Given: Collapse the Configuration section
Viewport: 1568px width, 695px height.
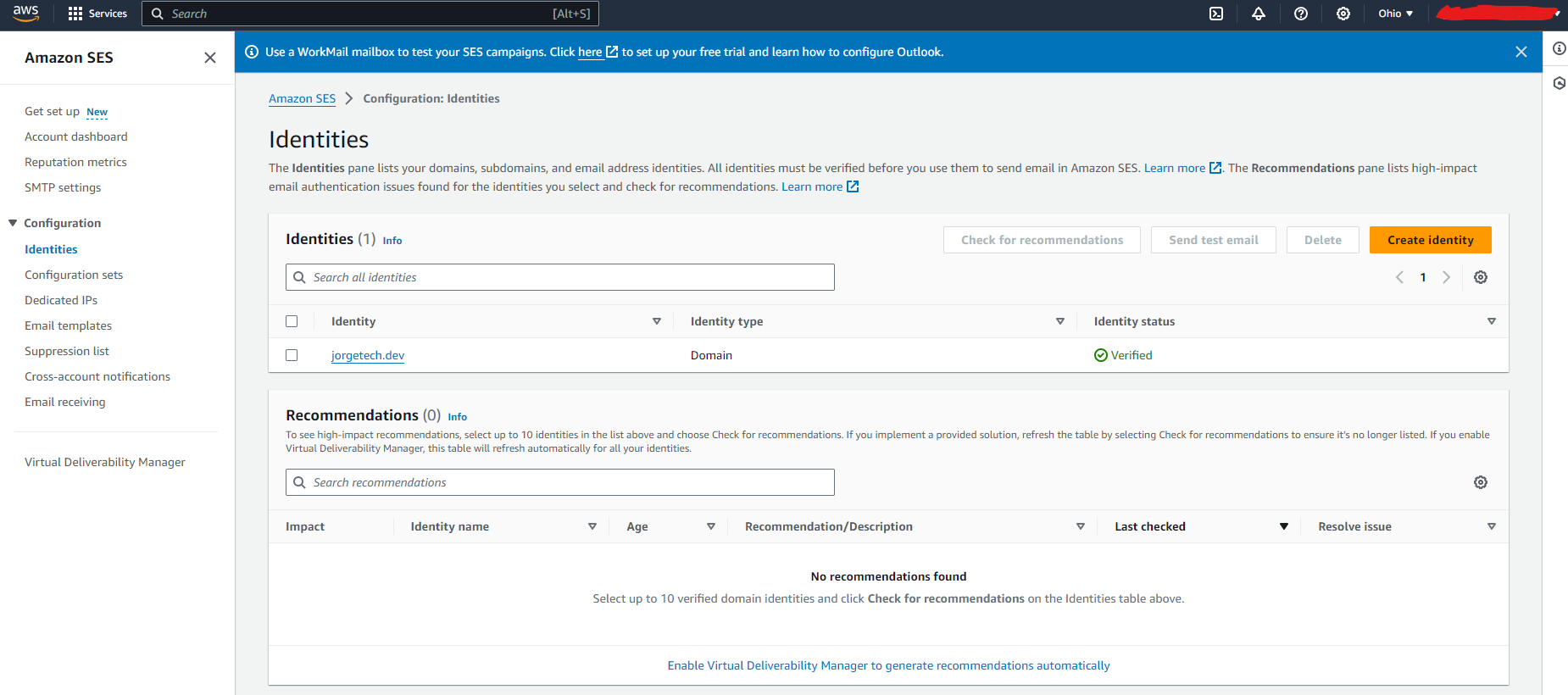Looking at the screenshot, I should pos(13,223).
